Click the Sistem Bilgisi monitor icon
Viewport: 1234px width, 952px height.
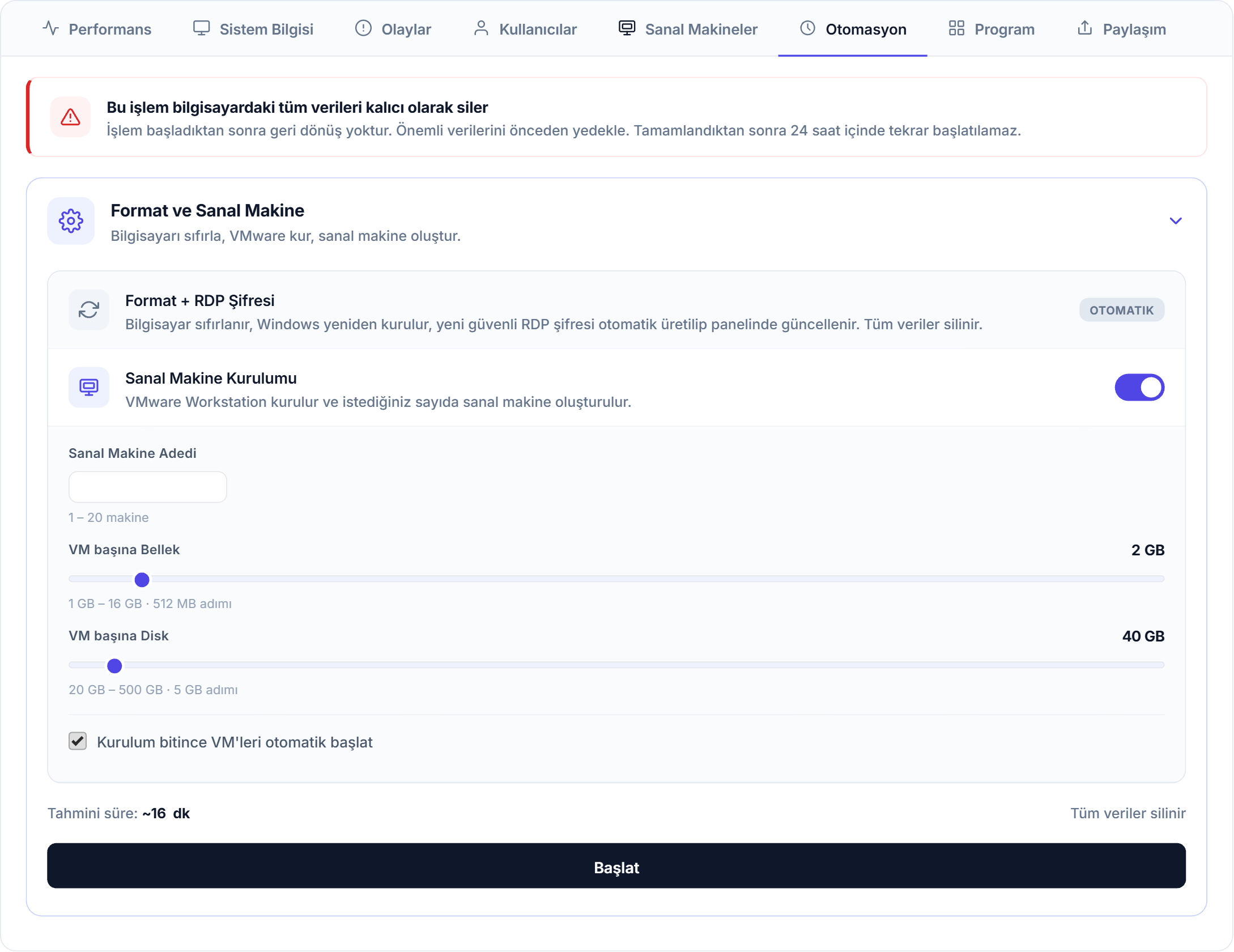coord(201,28)
